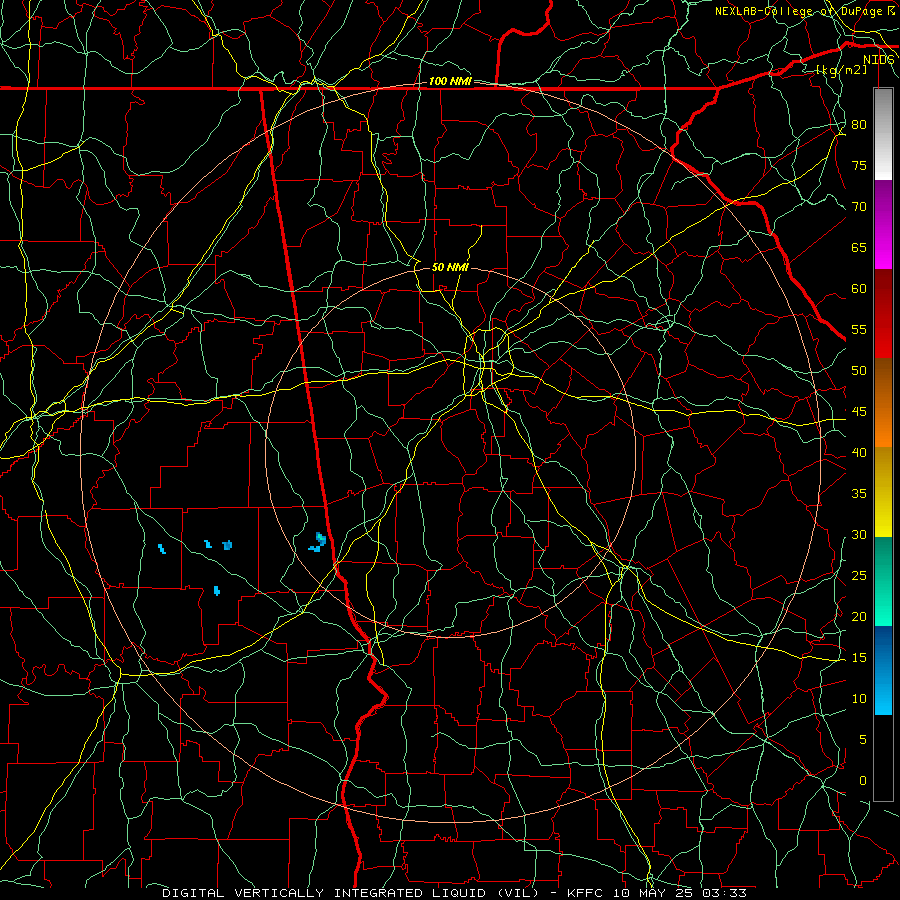The width and height of the screenshot is (900, 900).
Task: Click the largest blue echo beside the thick state line
Action: 319,541
